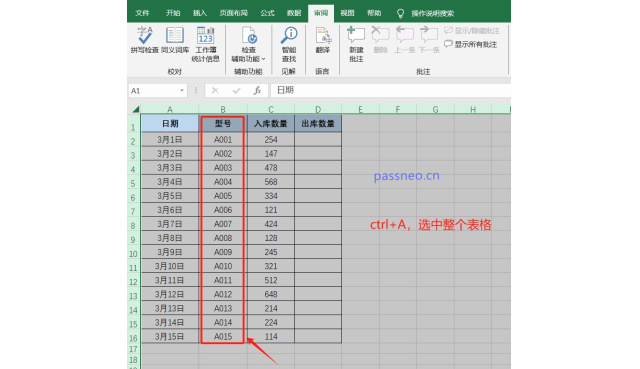
Task: Select cell with value 648
Action: click(x=271, y=294)
